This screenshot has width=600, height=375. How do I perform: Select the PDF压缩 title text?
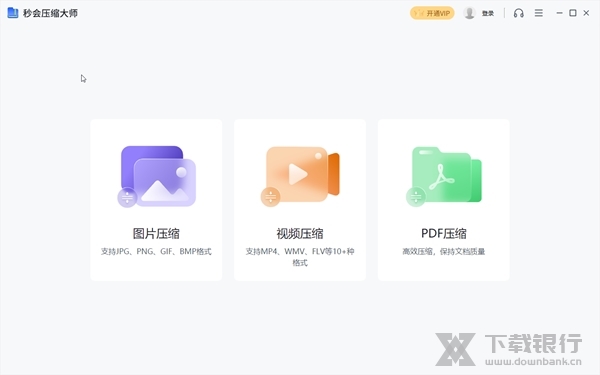click(x=444, y=233)
